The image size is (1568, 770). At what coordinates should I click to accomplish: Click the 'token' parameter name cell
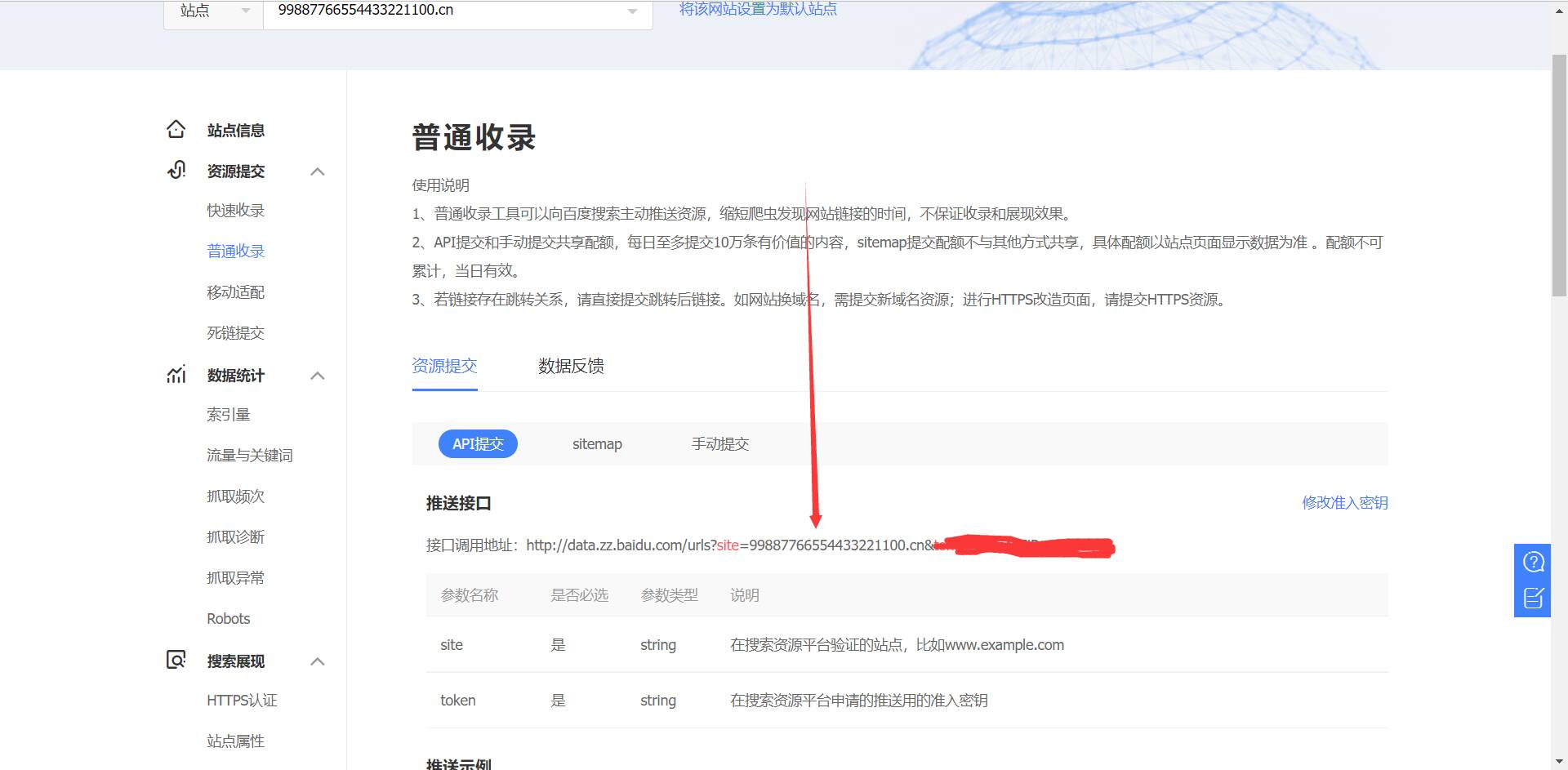(457, 700)
